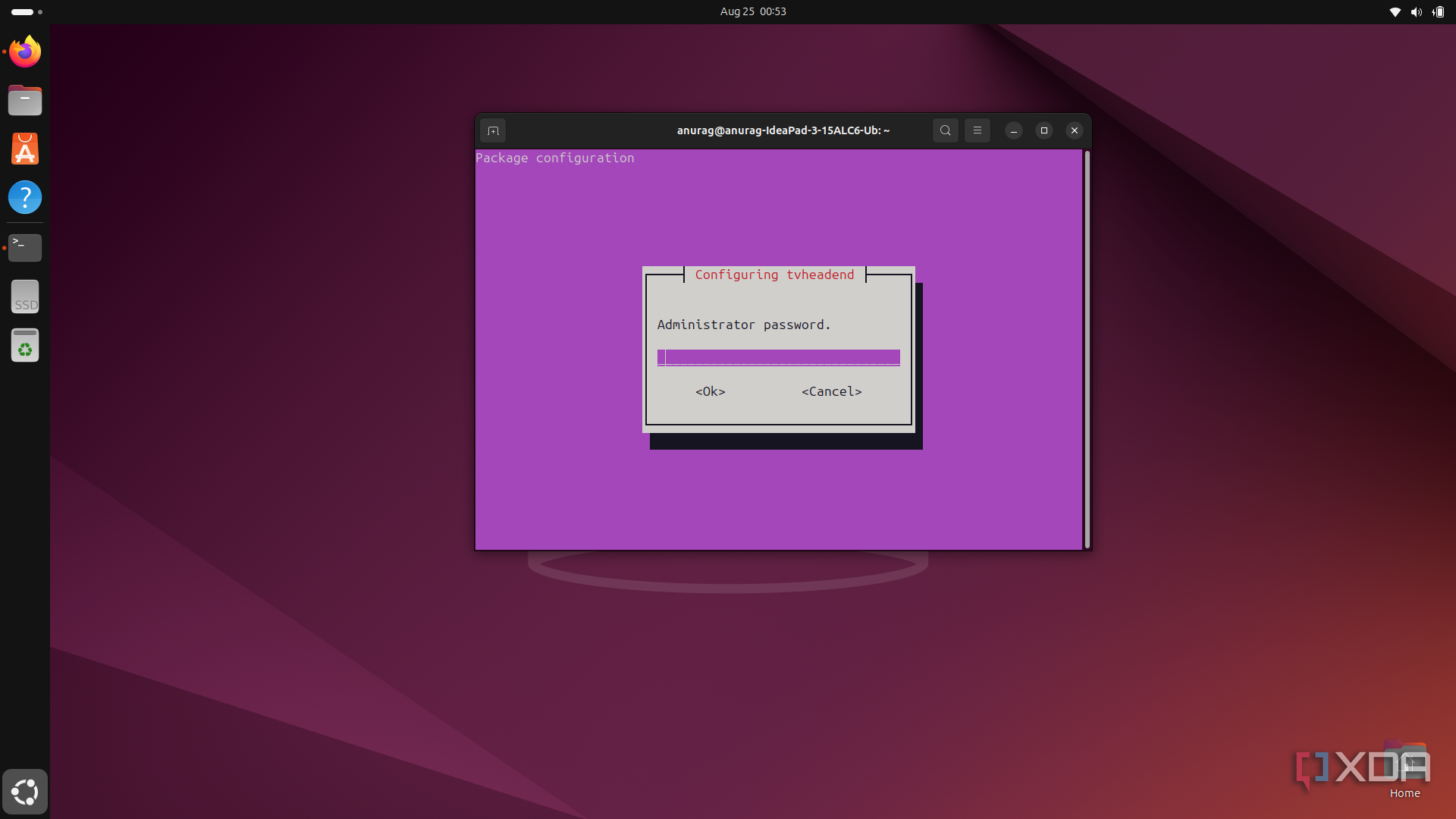Open Firefox from the dock
1456x819 pixels.
pyautogui.click(x=25, y=52)
